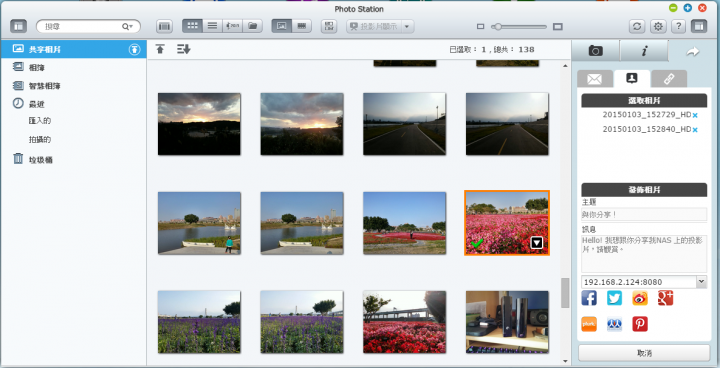Screen dimensions: 720x368
Task: Share to Plurk
Action: pyautogui.click(x=589, y=324)
